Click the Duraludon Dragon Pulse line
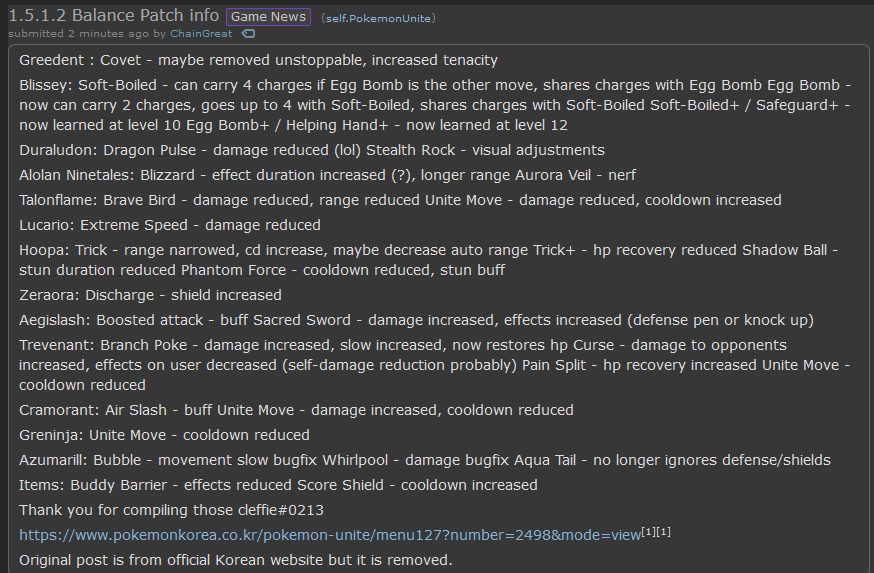Image resolution: width=874 pixels, height=573 pixels. (312, 150)
